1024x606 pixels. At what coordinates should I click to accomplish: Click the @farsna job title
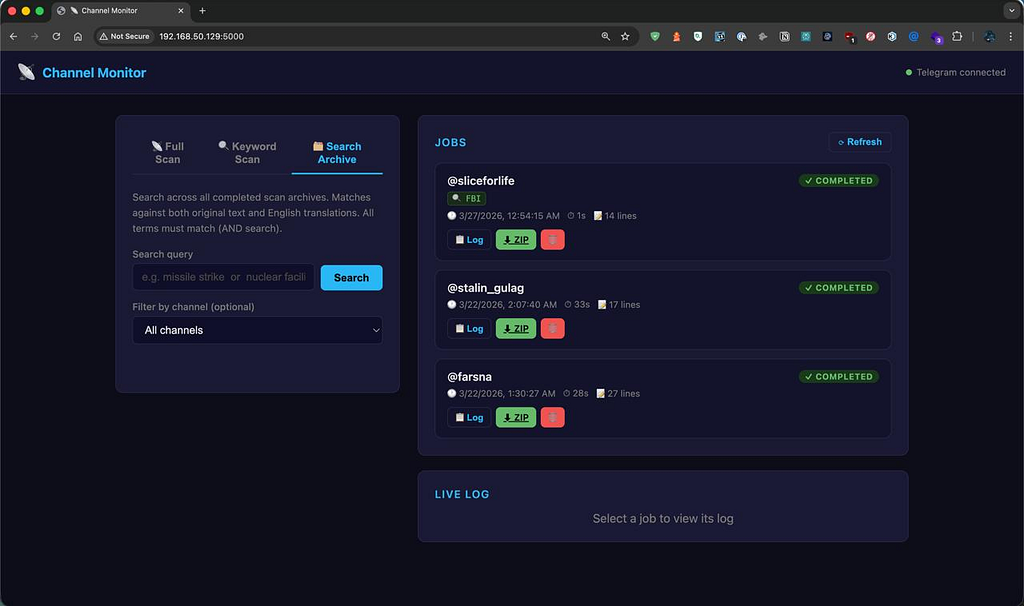[470, 377]
